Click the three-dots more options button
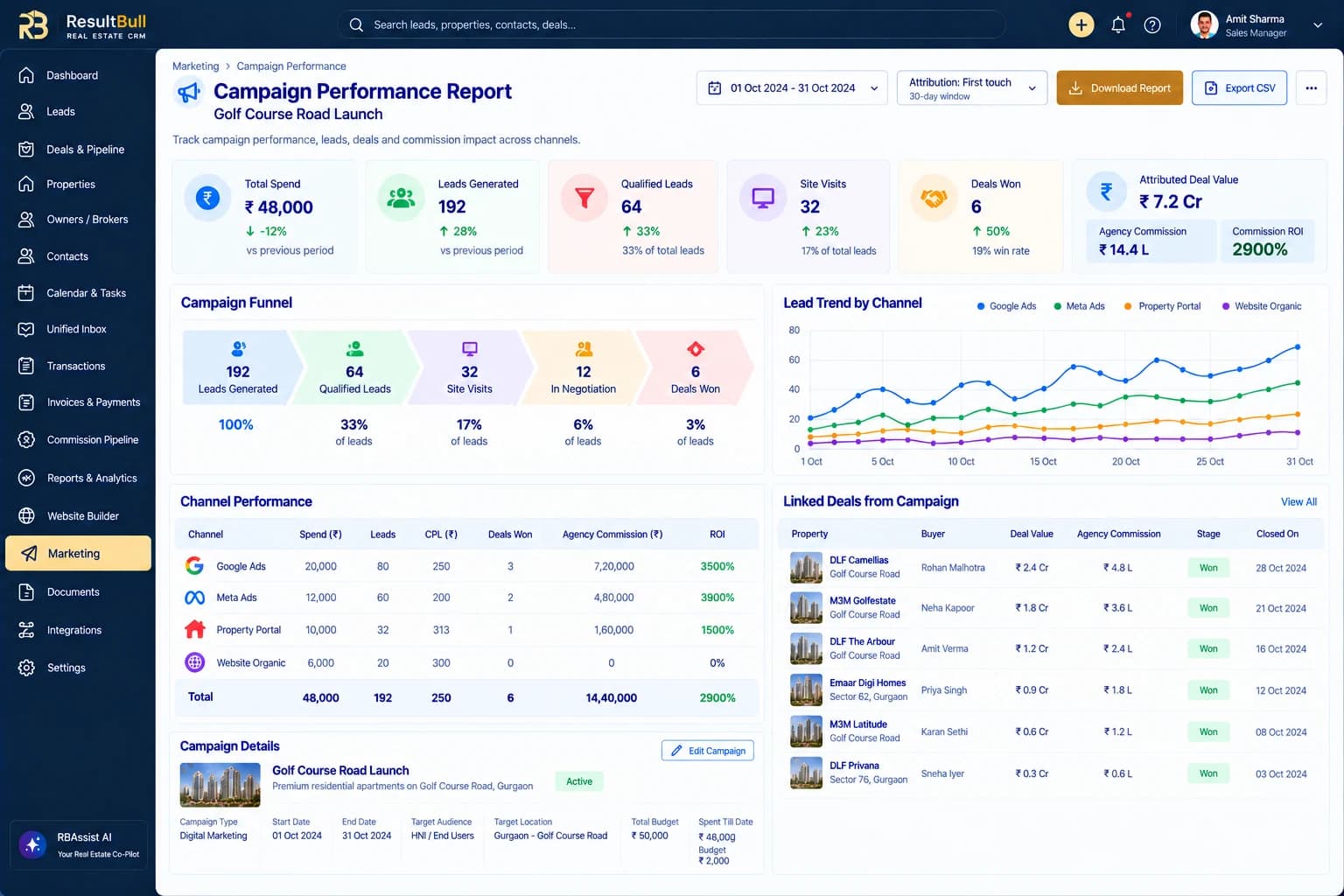The height and width of the screenshot is (896, 1344). (x=1311, y=87)
